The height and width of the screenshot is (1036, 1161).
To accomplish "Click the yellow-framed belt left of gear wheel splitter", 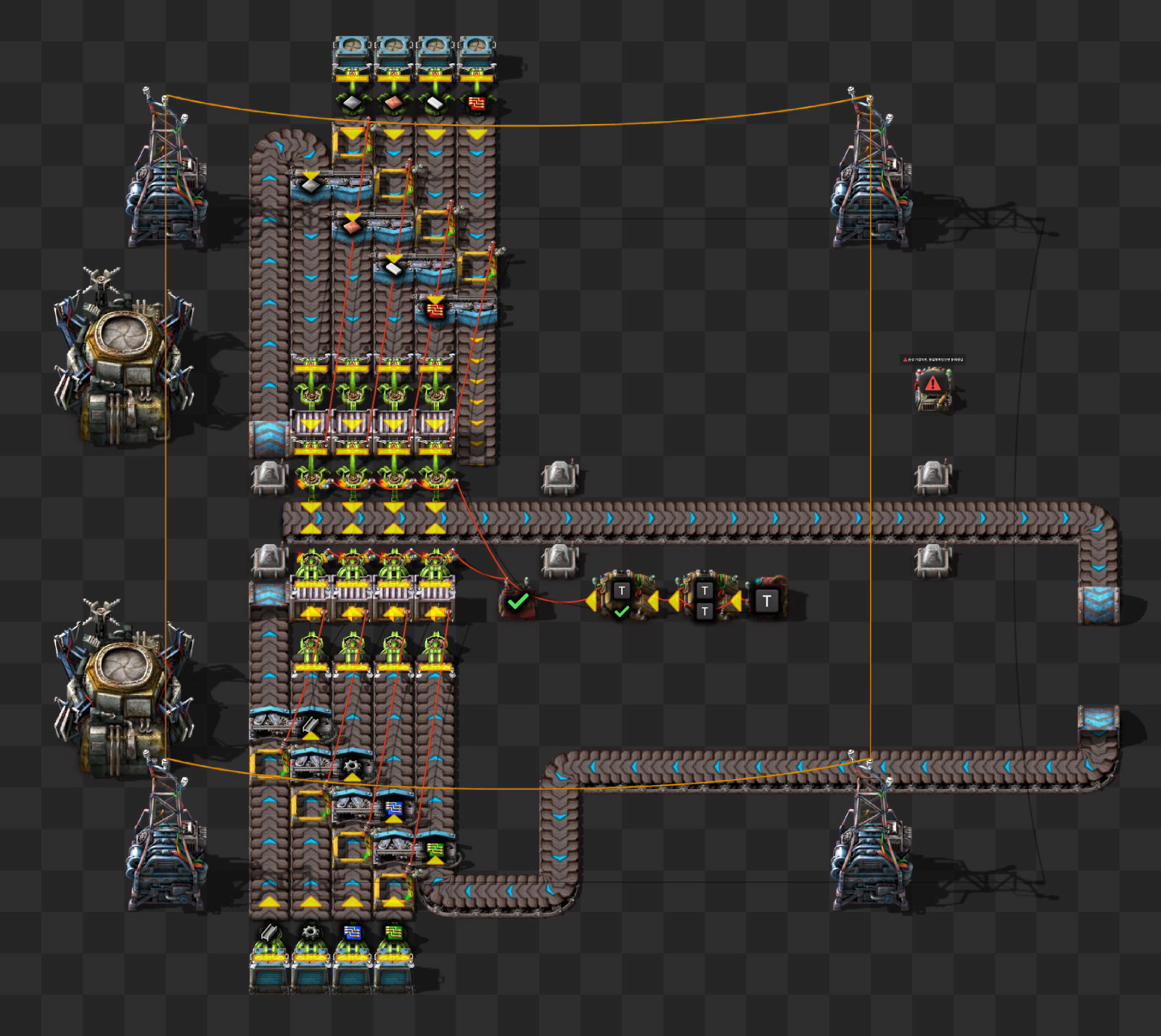I will tap(269, 765).
